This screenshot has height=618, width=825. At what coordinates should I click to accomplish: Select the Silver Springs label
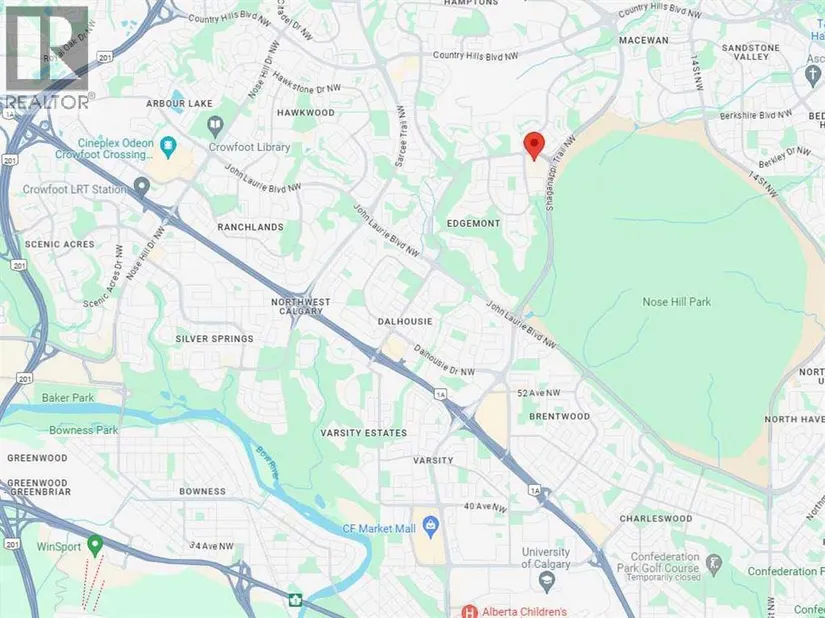click(x=215, y=339)
